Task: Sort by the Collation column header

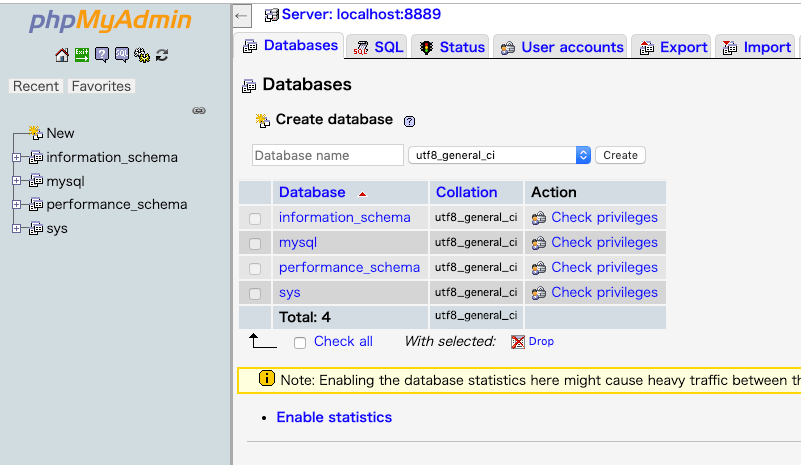Action: 466,192
